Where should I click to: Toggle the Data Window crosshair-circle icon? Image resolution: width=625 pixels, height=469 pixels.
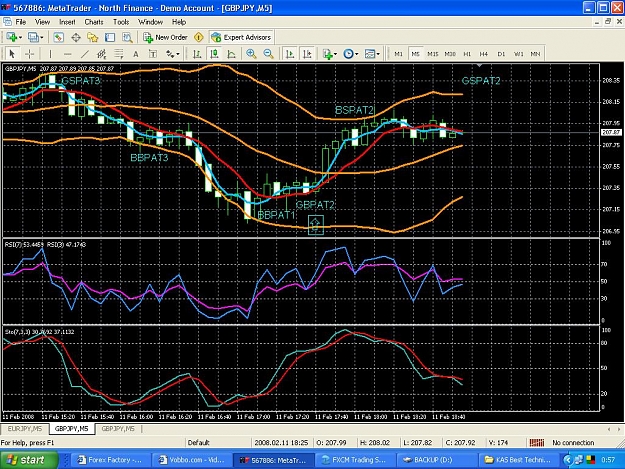(76, 37)
